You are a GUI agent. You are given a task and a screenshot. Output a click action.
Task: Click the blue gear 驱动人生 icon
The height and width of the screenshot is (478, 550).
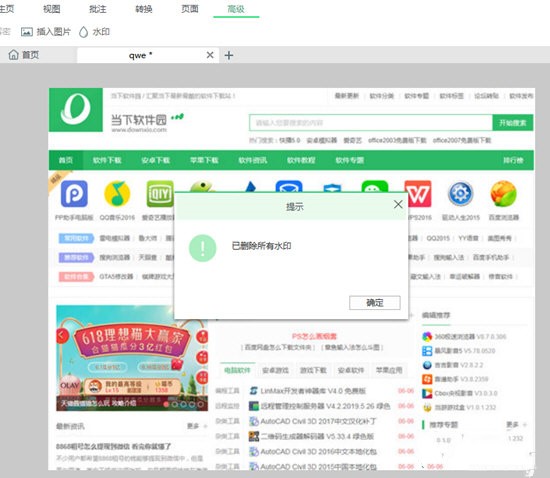[x=461, y=194]
